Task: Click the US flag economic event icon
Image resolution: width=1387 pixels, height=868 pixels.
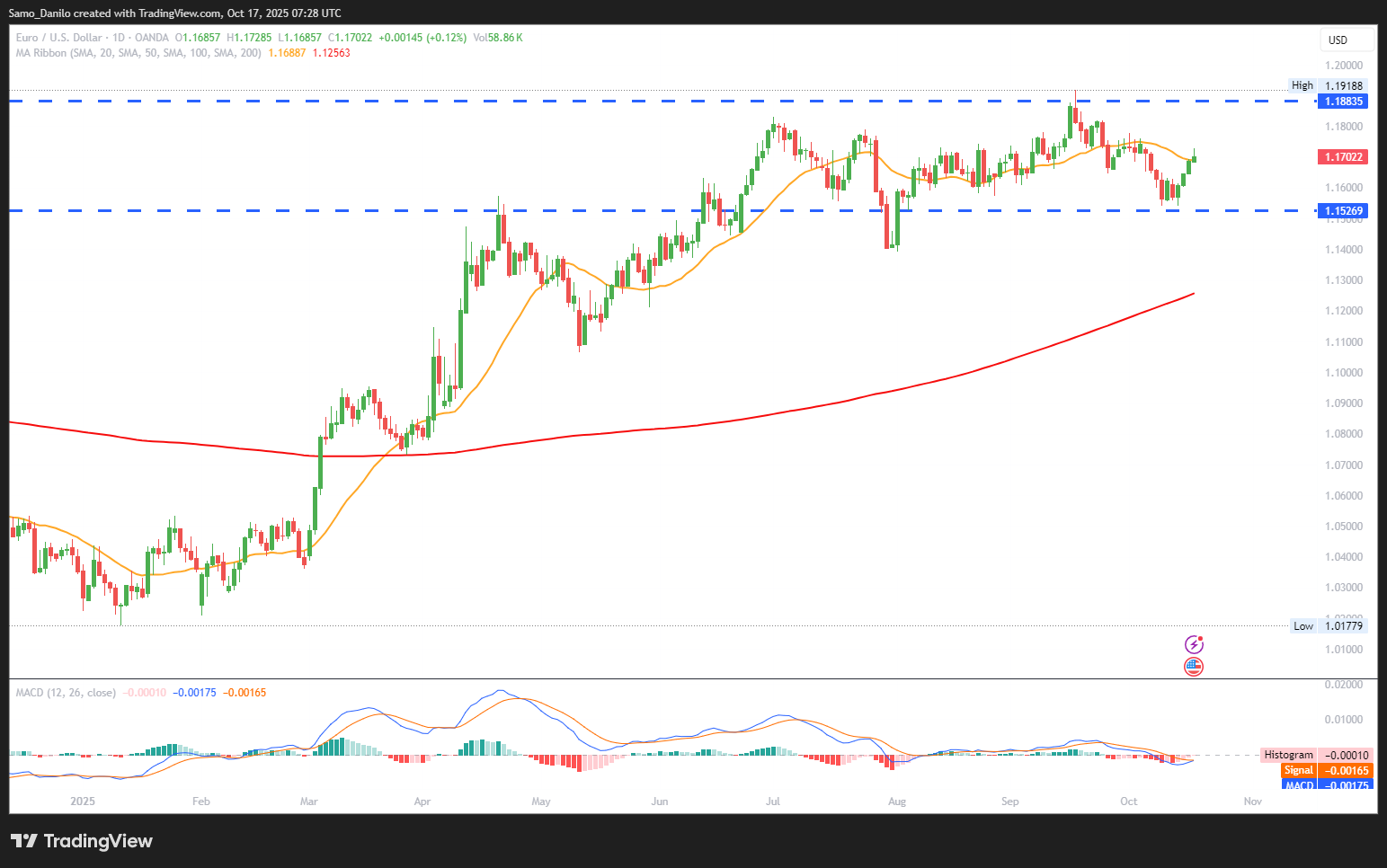Action: (1194, 667)
